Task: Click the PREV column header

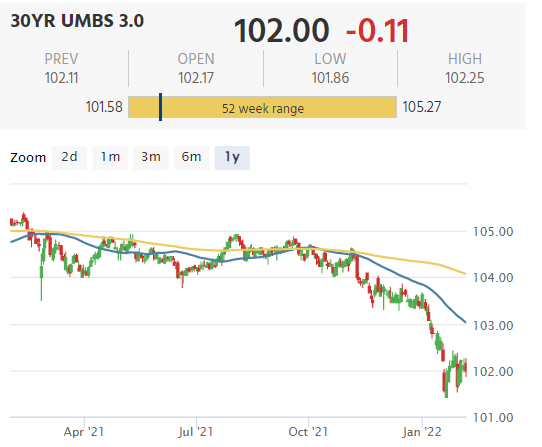Action: pyautogui.click(x=62, y=59)
